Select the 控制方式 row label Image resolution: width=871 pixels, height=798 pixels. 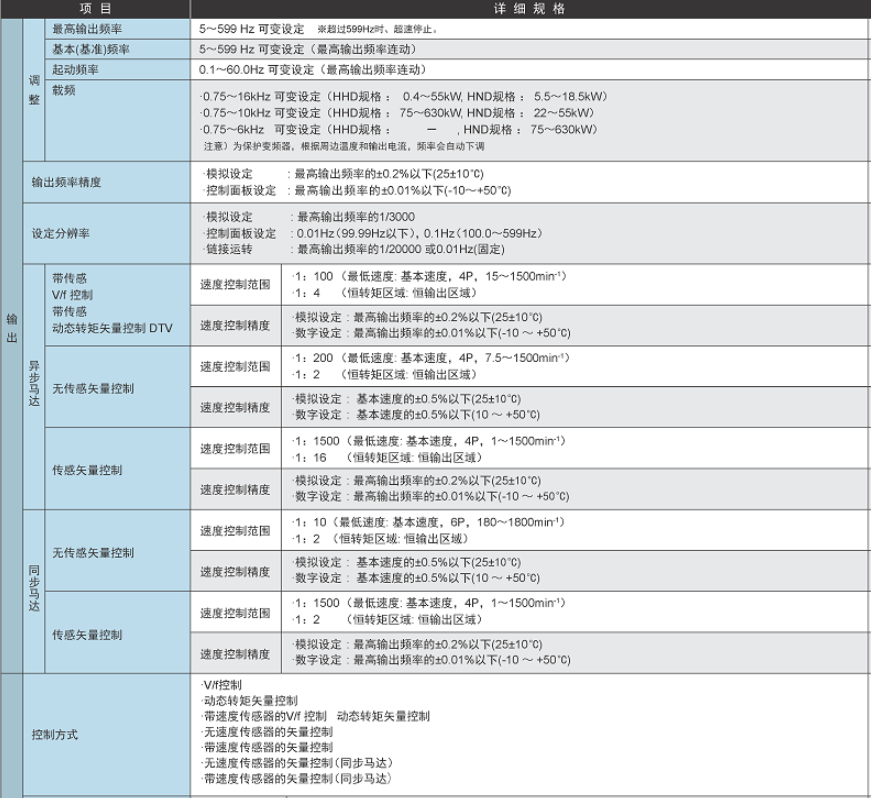[x=54, y=734]
